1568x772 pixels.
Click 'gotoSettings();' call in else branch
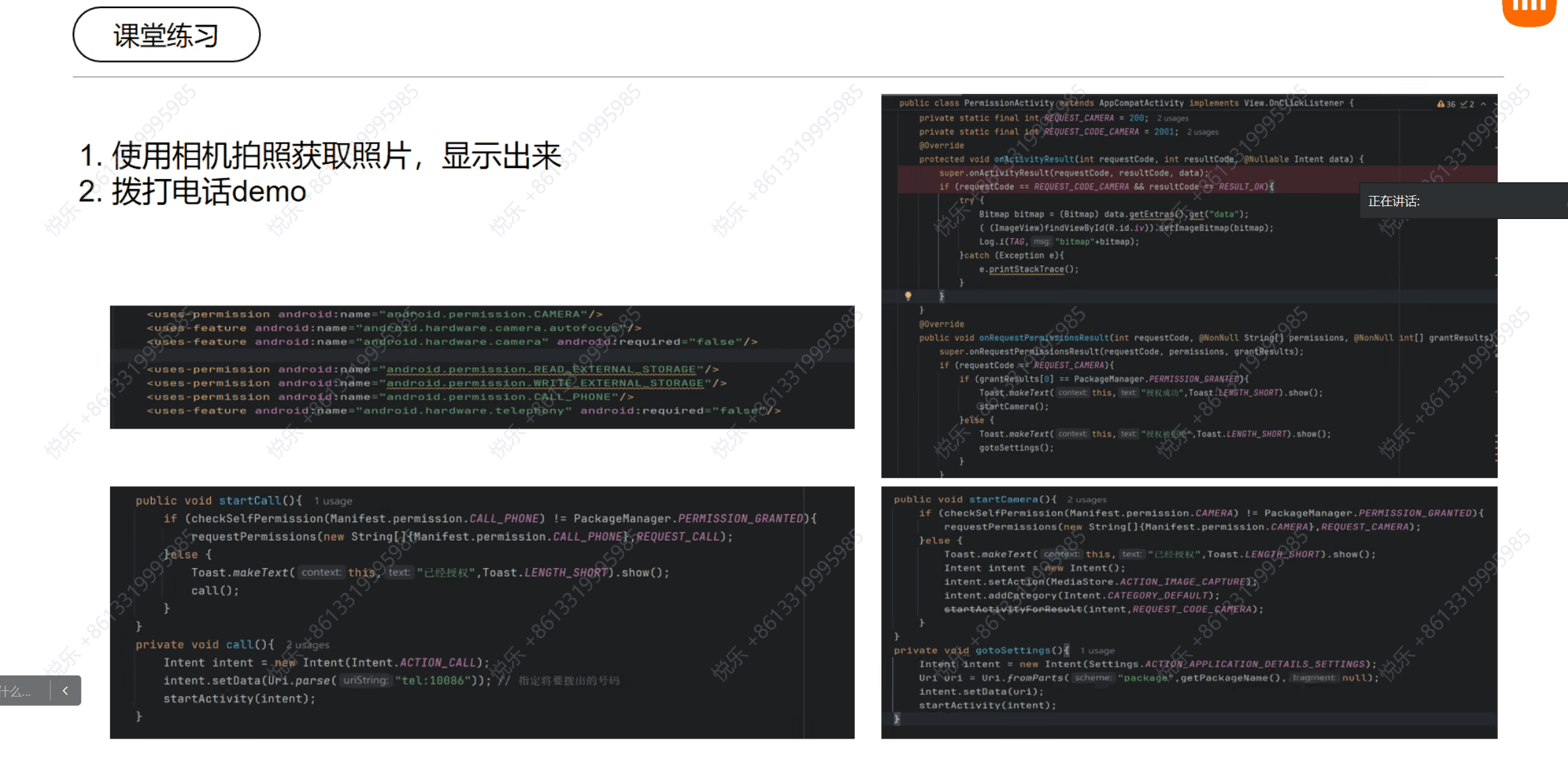[1017, 448]
